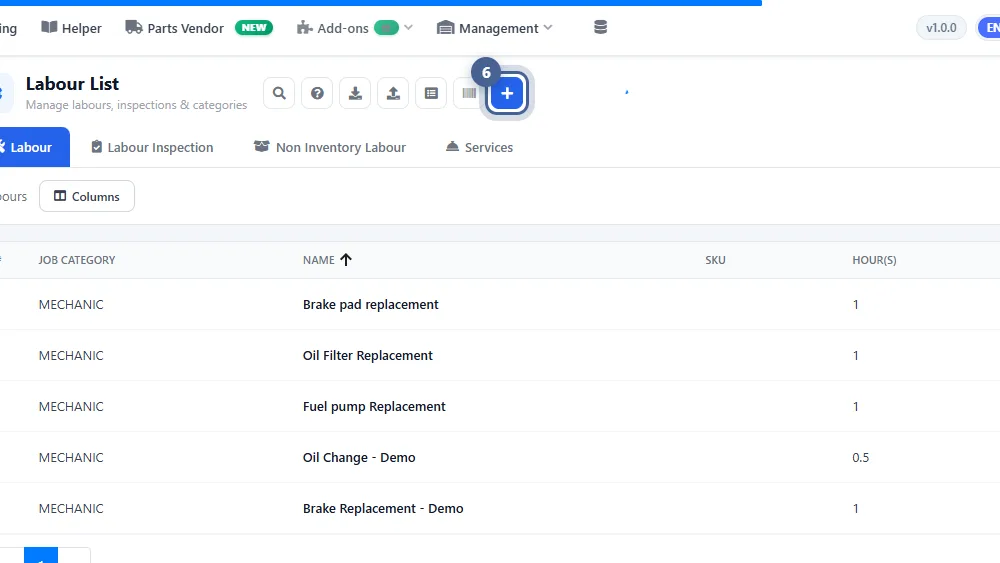The height and width of the screenshot is (563, 1000).
Task: Select MECHANIC in Oil Change - Demo row
Action: (x=71, y=458)
